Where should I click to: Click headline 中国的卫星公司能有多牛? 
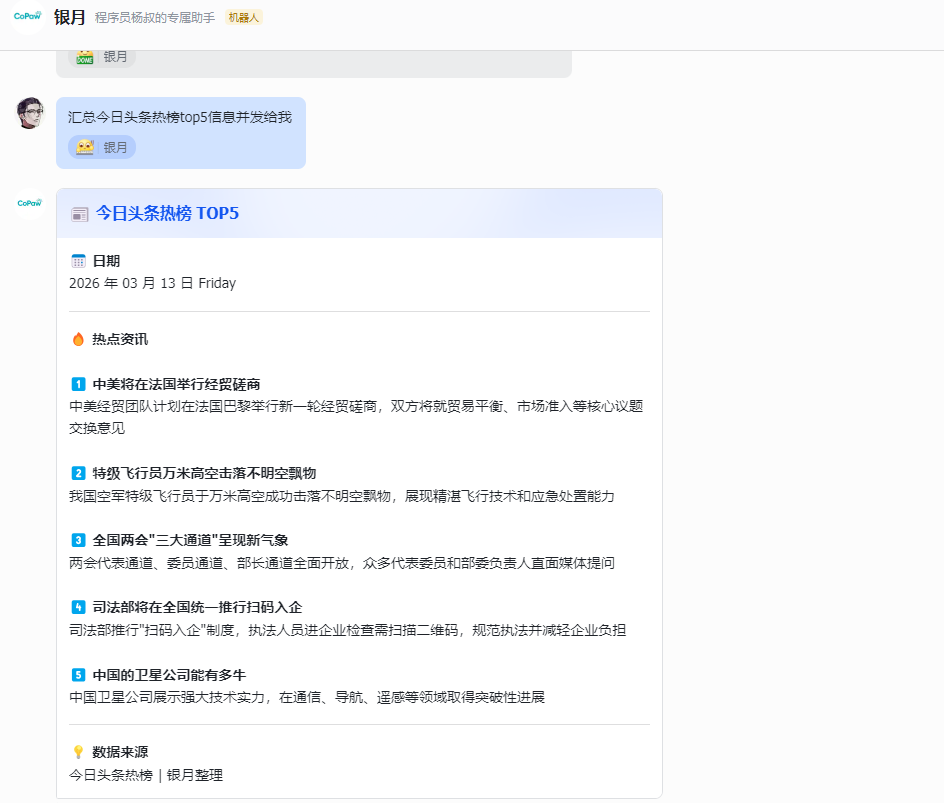point(169,675)
